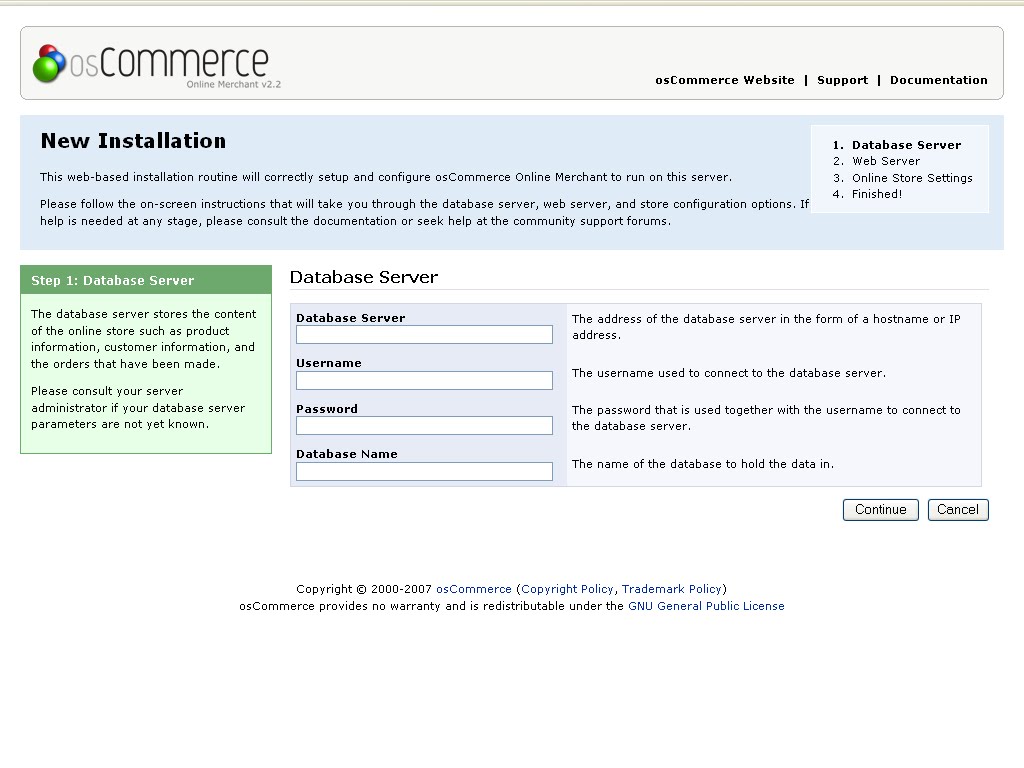Open the Copyright Policy link
The height and width of the screenshot is (768, 1024).
point(567,589)
